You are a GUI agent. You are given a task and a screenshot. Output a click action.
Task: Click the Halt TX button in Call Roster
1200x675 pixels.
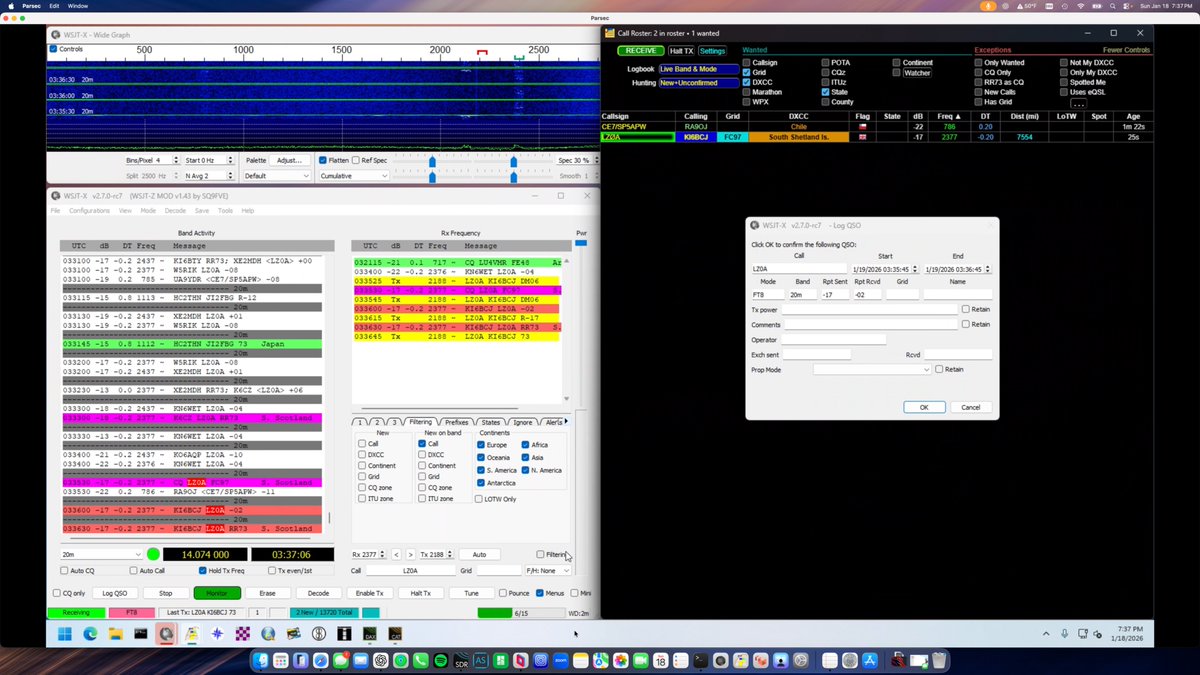pos(681,50)
